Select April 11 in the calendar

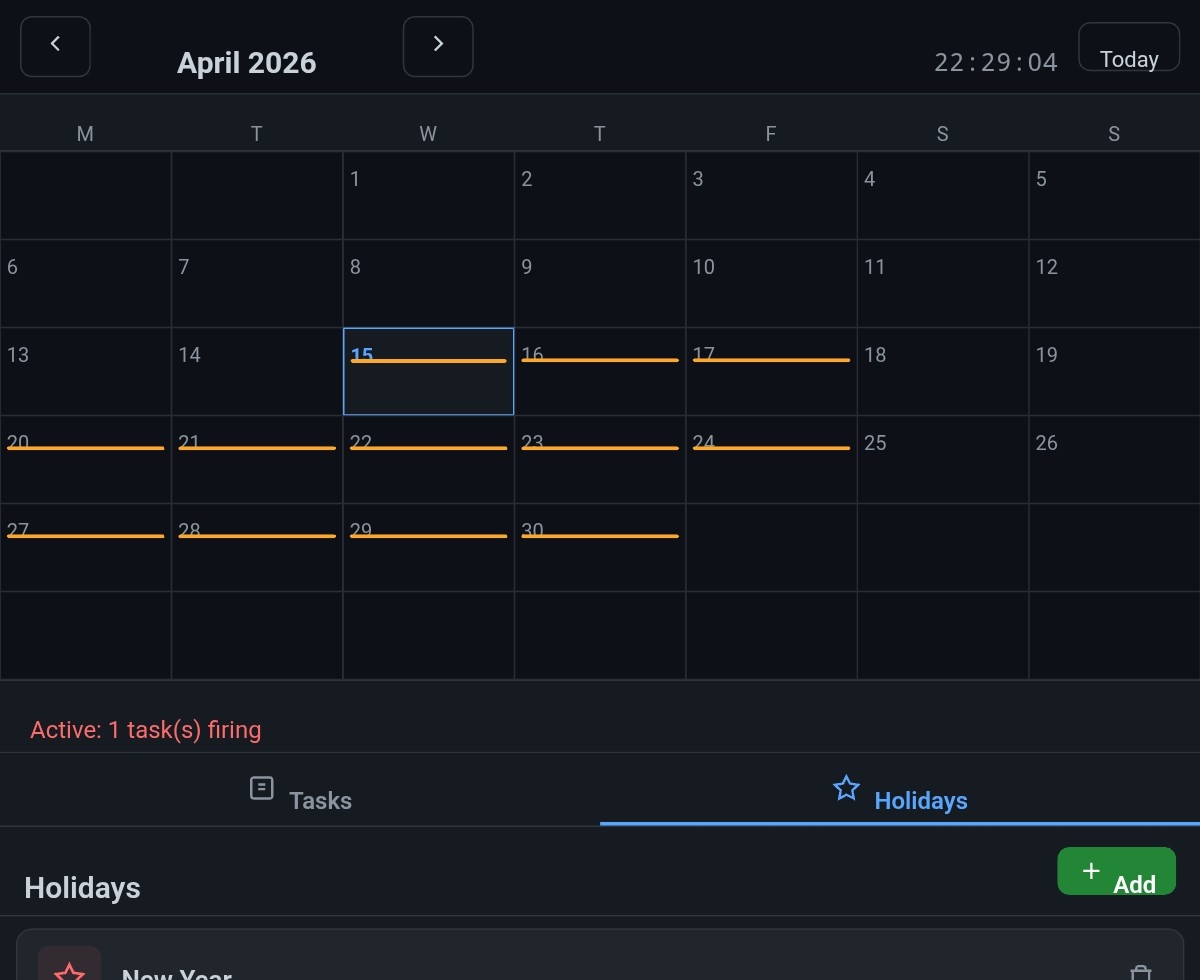(943, 283)
